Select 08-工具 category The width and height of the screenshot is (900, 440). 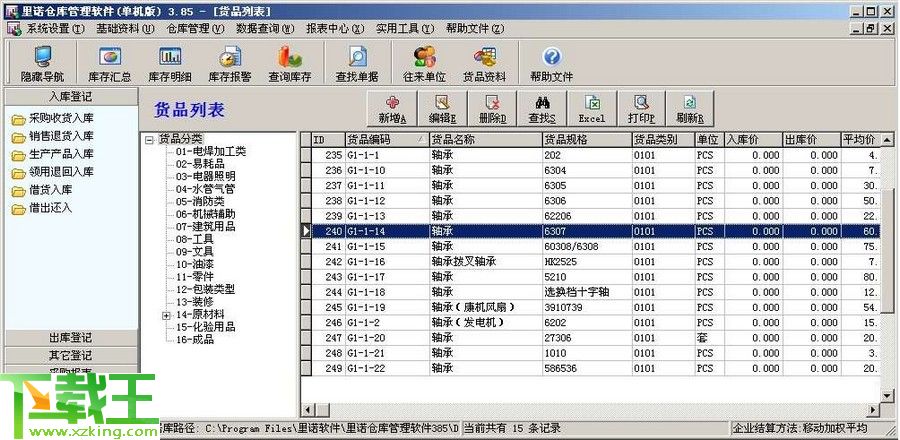(195, 239)
